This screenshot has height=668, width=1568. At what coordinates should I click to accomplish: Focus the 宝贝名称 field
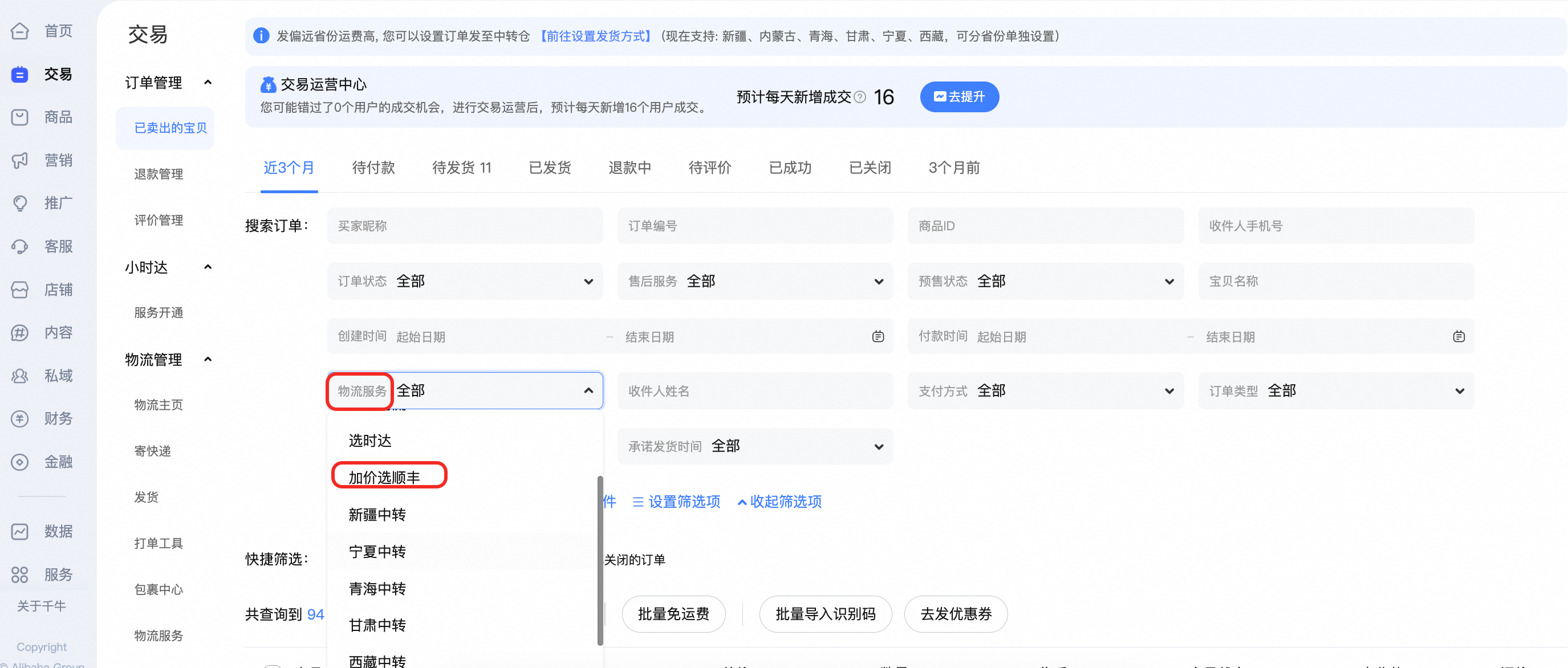coord(1336,281)
